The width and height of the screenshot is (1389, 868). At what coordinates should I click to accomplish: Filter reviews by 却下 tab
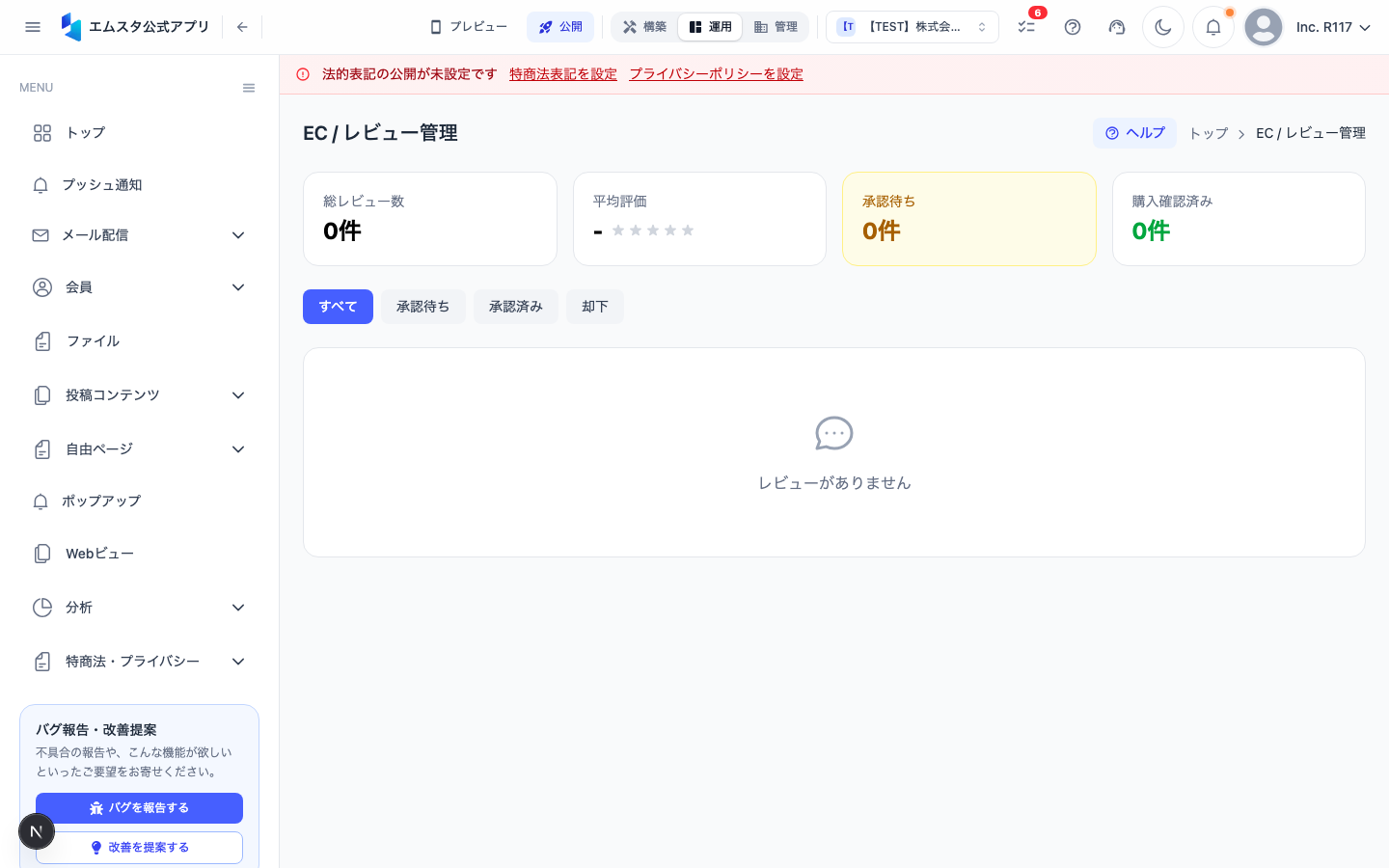tap(594, 307)
